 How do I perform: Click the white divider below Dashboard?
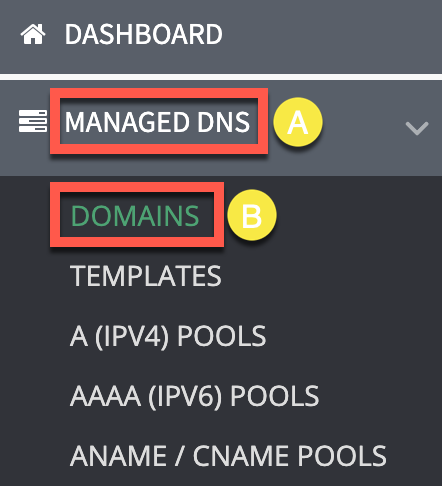pyautogui.click(x=221, y=77)
